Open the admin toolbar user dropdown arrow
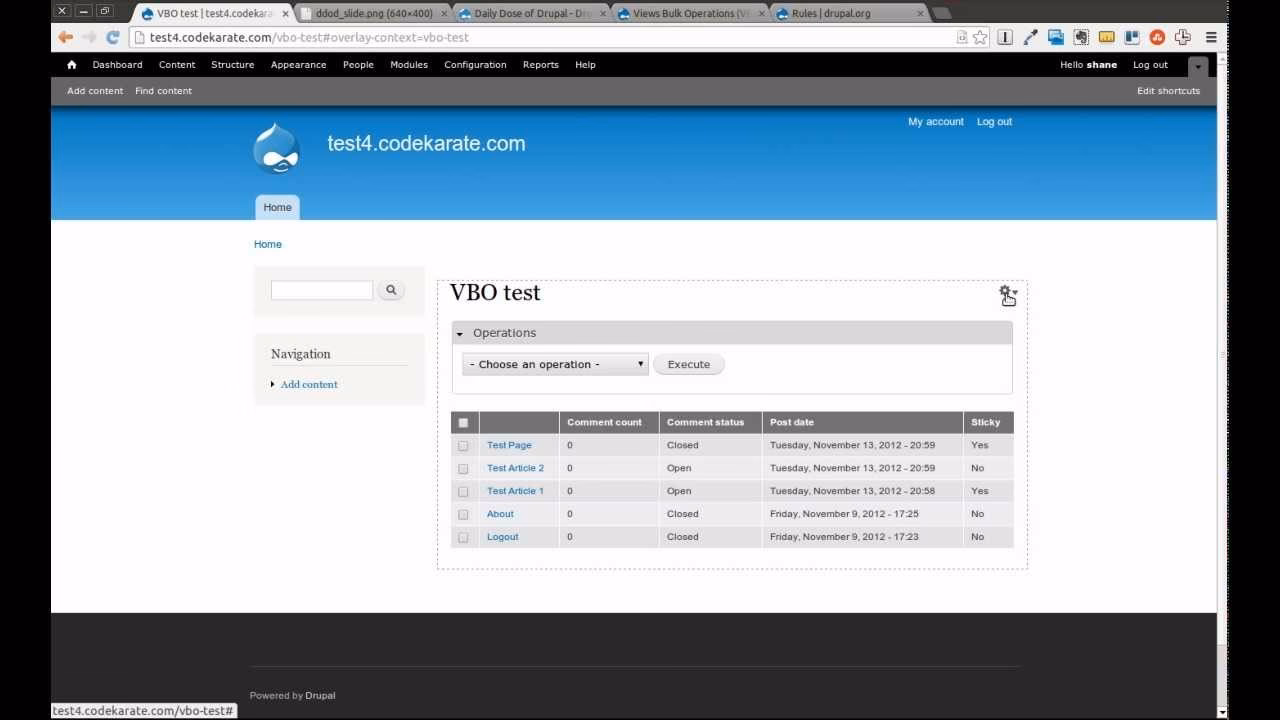Image resolution: width=1280 pixels, height=720 pixels. coord(1197,65)
